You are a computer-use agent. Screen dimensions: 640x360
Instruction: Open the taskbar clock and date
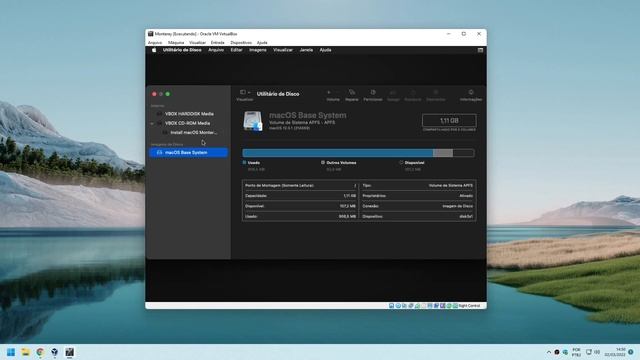[x=616, y=352]
